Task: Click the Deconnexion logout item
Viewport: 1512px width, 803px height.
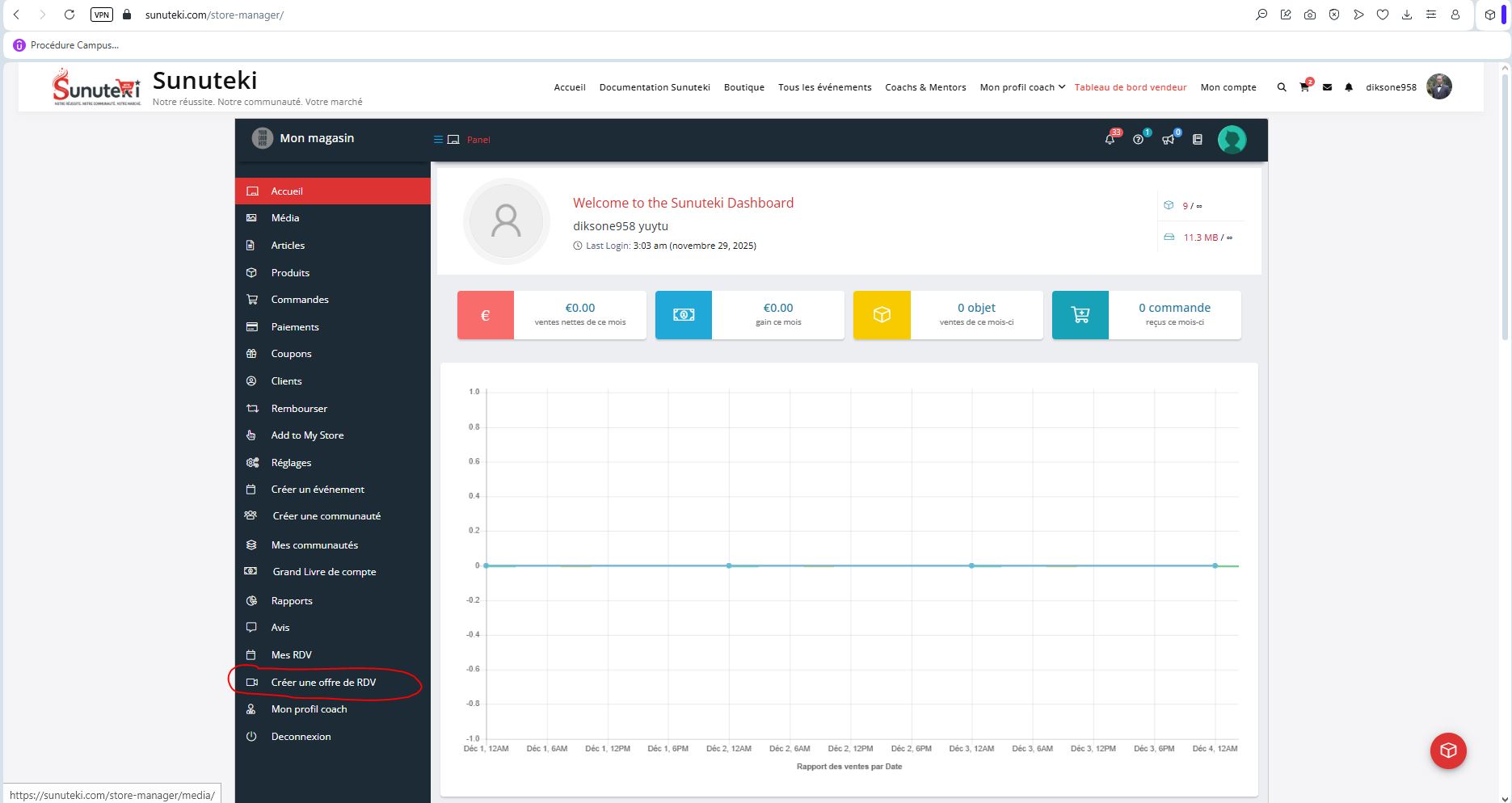Action: click(x=301, y=737)
